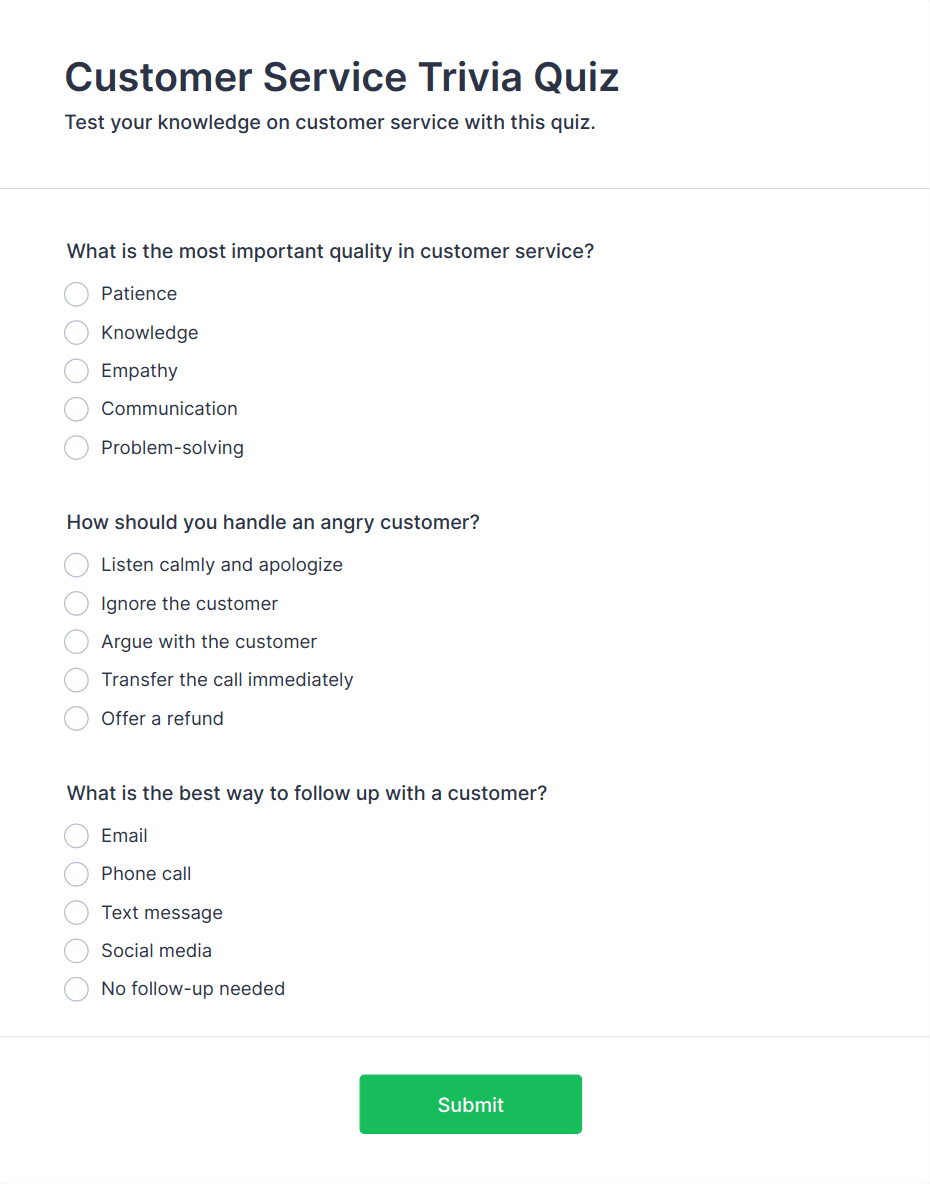Click the angry customer question text
This screenshot has width=930, height=1184.
click(273, 522)
